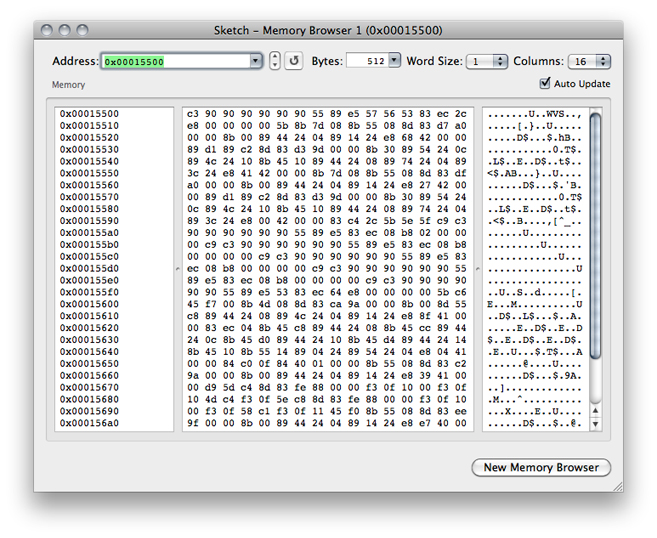The height and width of the screenshot is (538, 657).
Task: Select address row 0x00015600
Action: point(89,304)
